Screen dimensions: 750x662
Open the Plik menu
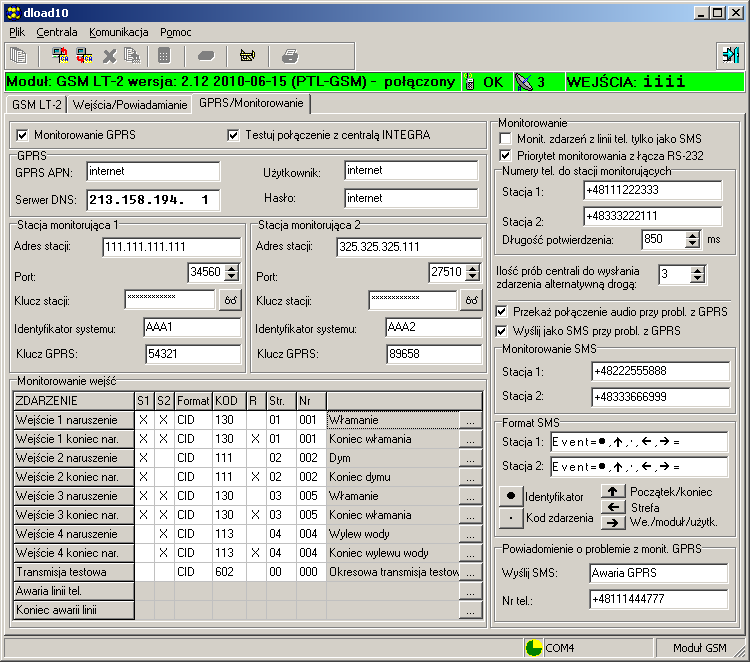(17, 33)
